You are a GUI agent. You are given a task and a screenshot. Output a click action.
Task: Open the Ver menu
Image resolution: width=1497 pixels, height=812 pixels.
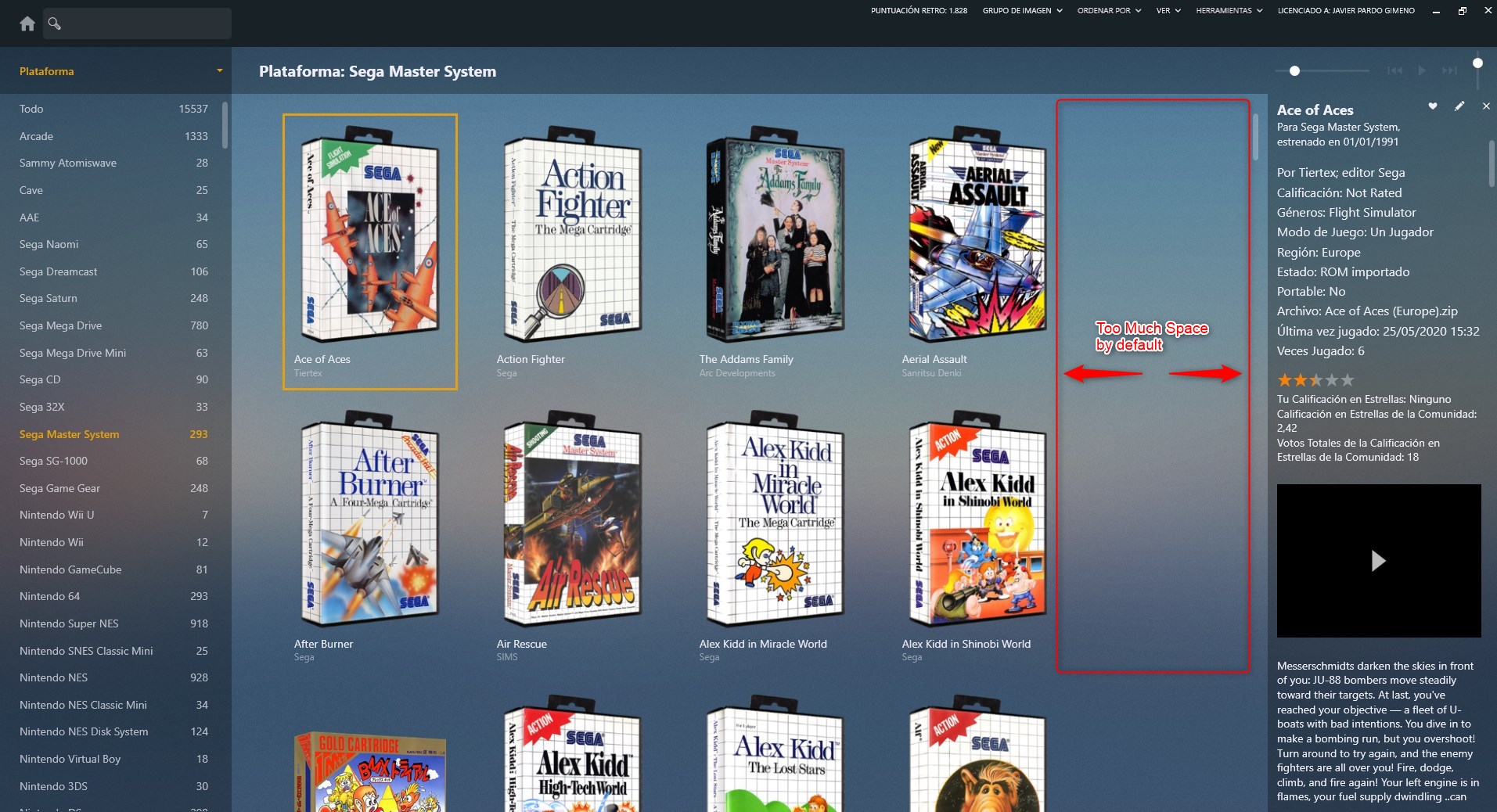click(x=1168, y=11)
